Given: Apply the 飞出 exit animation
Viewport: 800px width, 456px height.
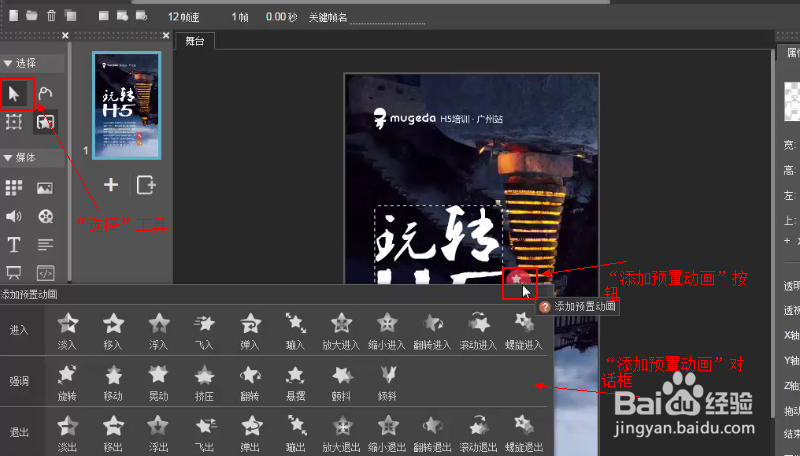Looking at the screenshot, I should point(204,434).
